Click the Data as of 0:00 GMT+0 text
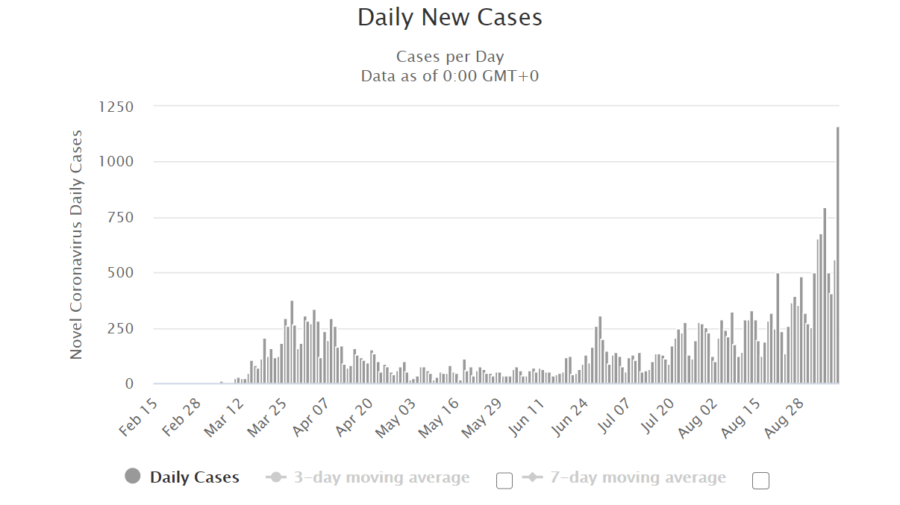900x505 pixels. [450, 75]
